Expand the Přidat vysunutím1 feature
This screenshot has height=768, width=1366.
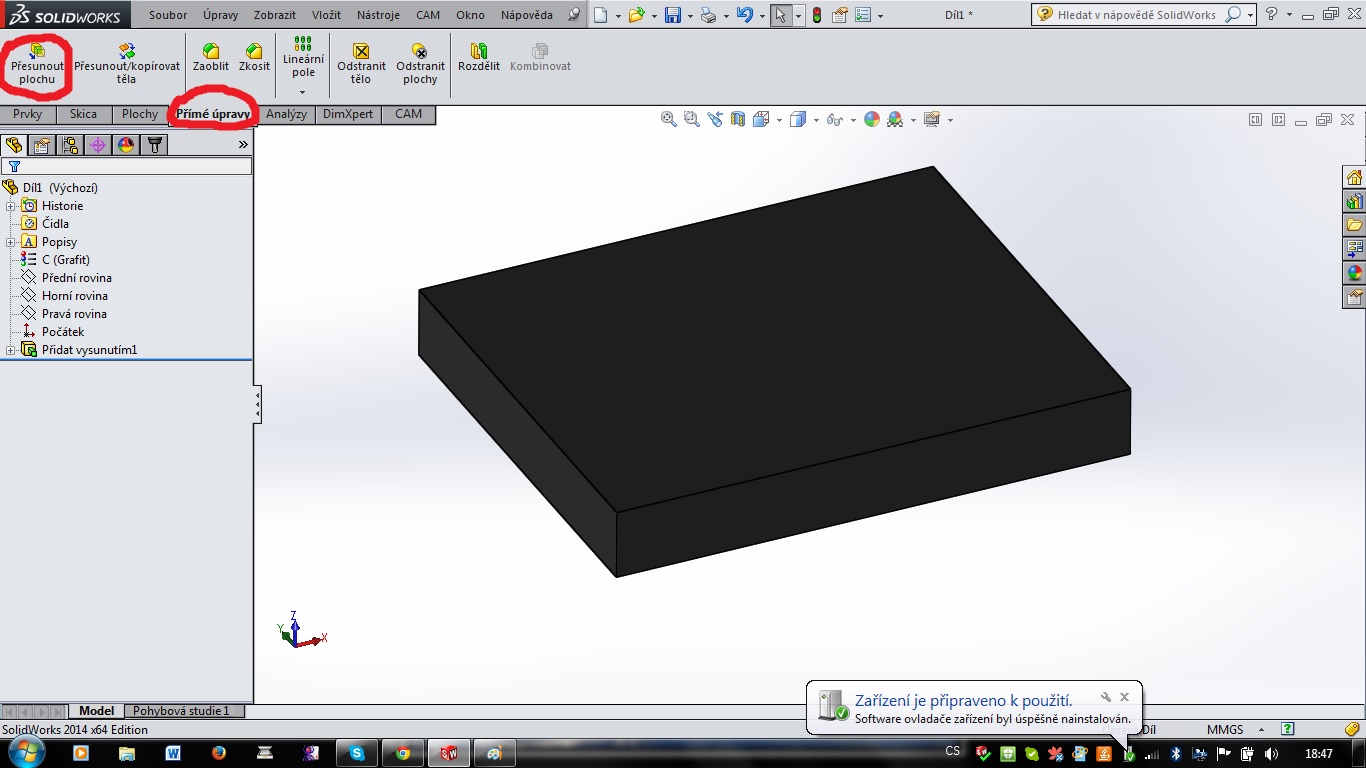[11, 350]
